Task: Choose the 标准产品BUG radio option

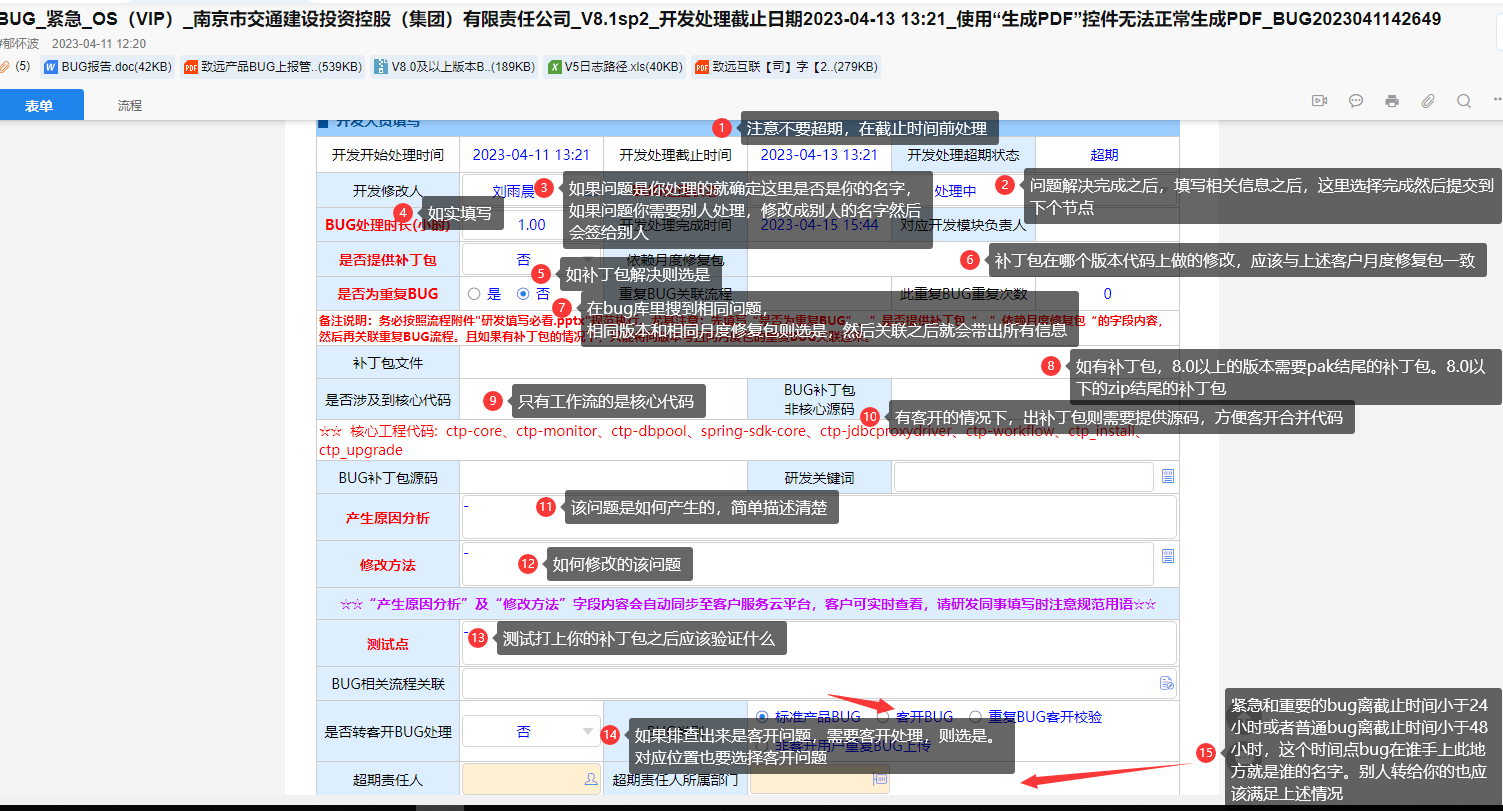Action: coord(763,716)
